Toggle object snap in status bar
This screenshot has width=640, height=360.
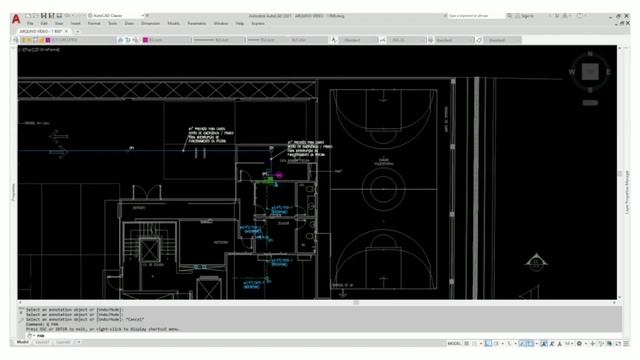tap(530, 344)
